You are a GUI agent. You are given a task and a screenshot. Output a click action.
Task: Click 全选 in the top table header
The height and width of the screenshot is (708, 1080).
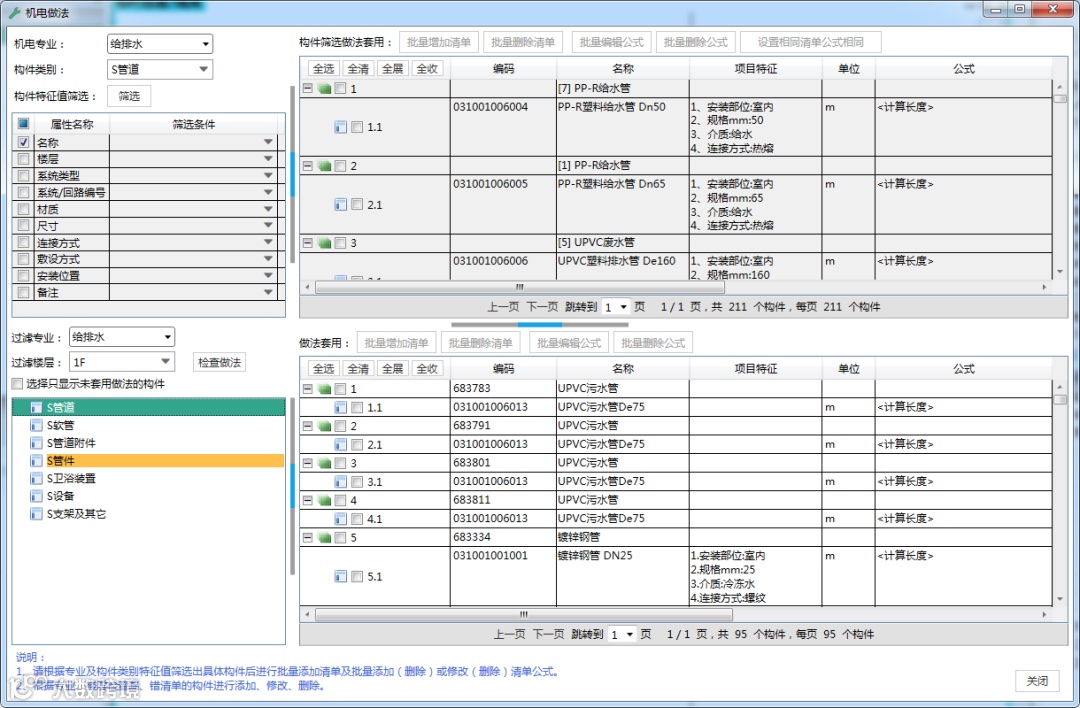323,68
